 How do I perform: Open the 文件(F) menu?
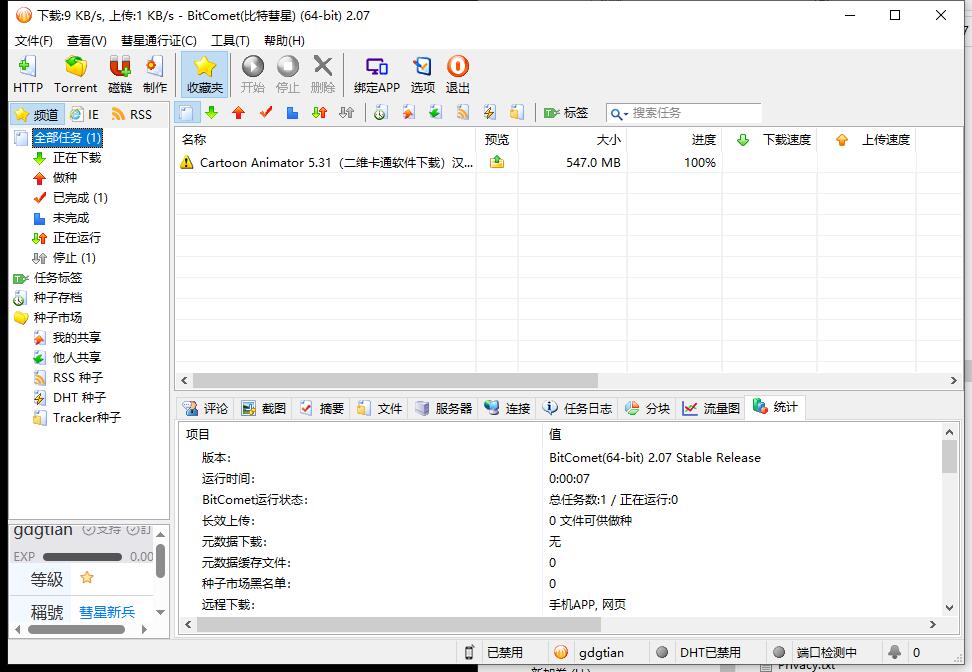coord(33,41)
